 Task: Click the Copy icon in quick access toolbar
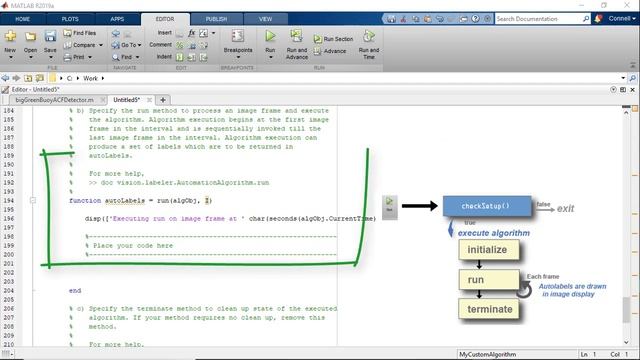click(x=416, y=19)
